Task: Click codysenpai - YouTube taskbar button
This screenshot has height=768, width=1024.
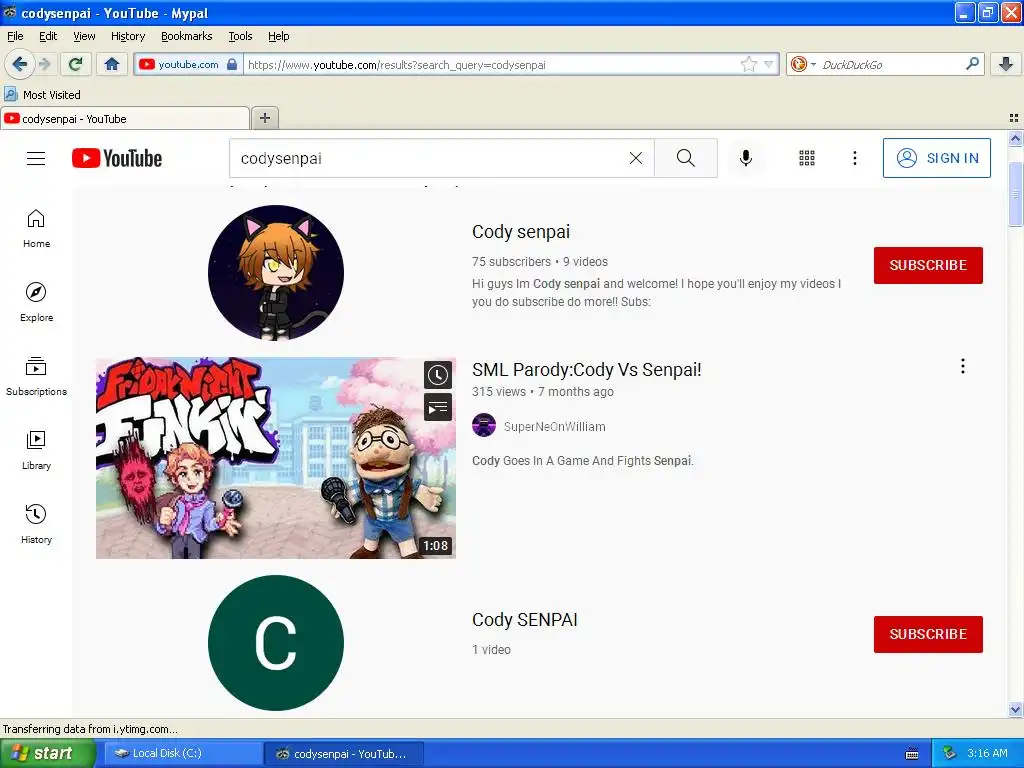Action: 344,754
